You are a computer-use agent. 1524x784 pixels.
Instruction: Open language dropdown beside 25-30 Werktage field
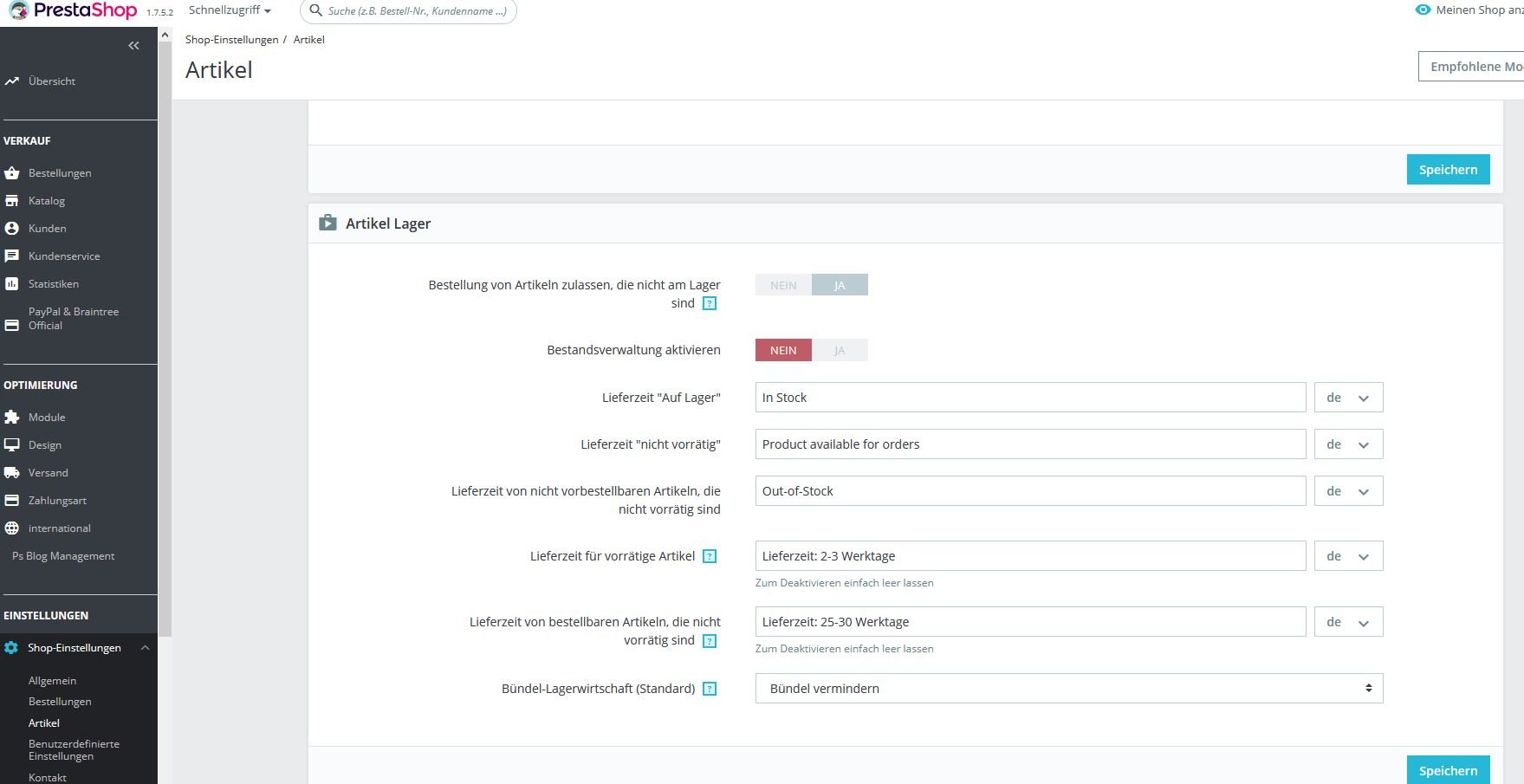pyautogui.click(x=1348, y=622)
